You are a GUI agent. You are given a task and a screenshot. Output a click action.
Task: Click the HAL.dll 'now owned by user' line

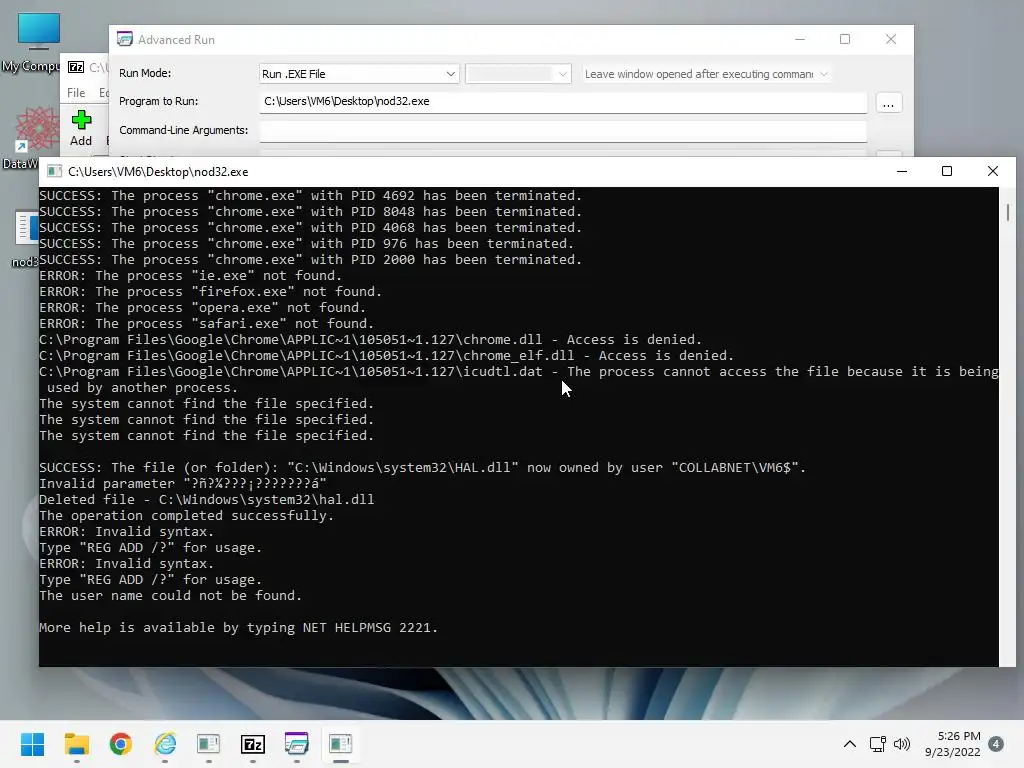tap(423, 468)
